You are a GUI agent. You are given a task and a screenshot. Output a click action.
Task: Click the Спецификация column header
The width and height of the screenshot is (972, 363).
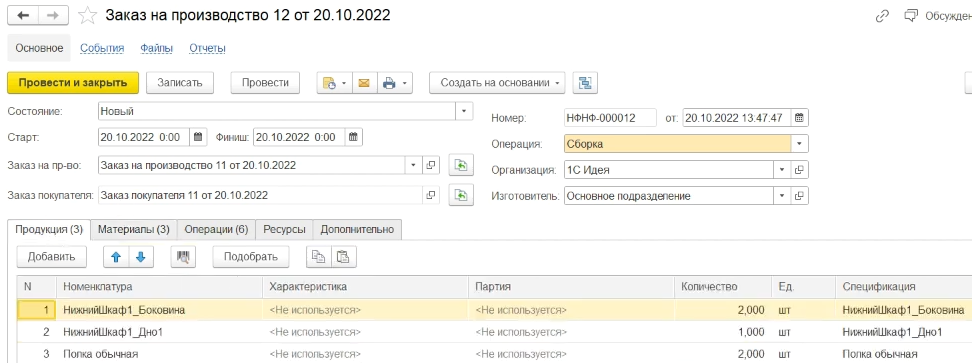point(903,287)
